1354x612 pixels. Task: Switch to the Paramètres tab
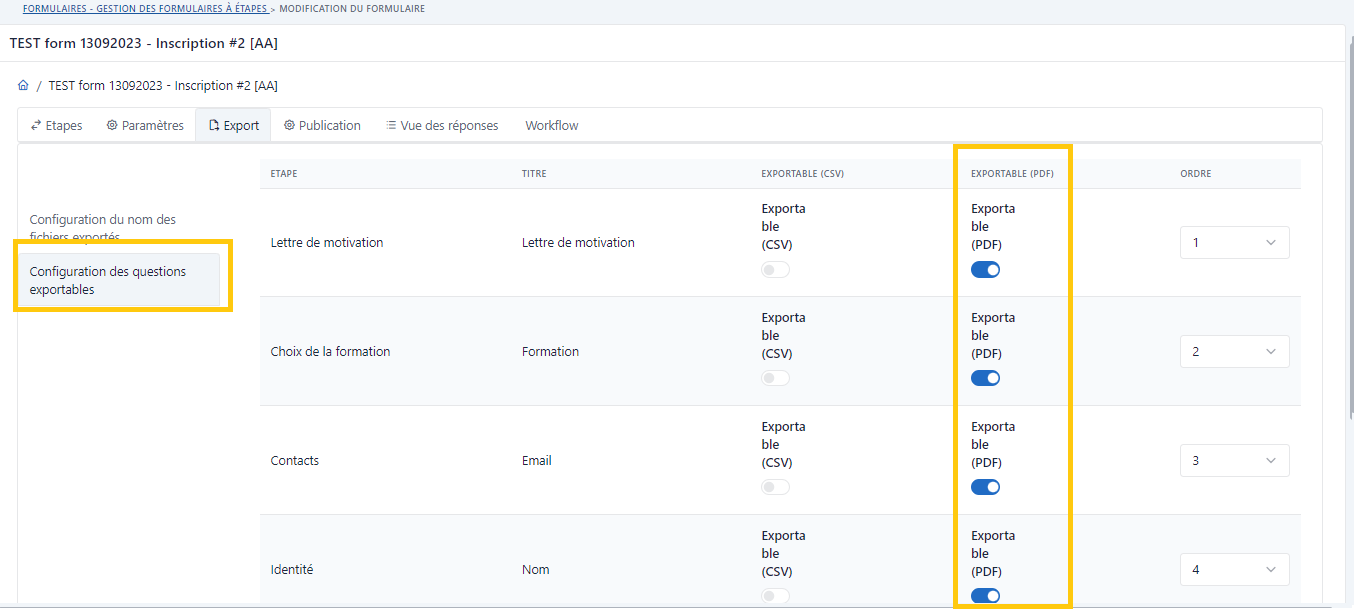tap(145, 126)
